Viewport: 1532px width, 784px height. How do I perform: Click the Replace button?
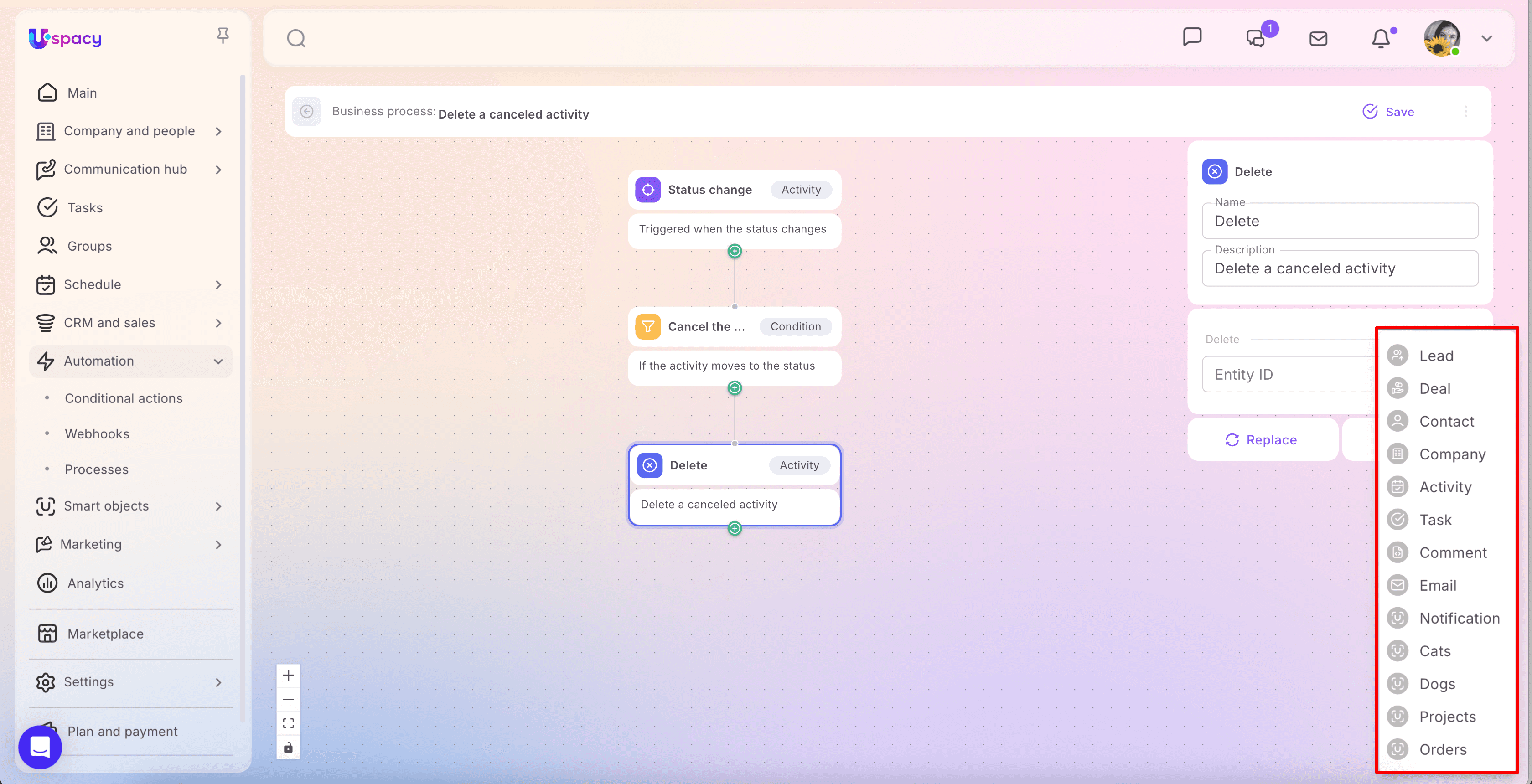coord(1262,440)
